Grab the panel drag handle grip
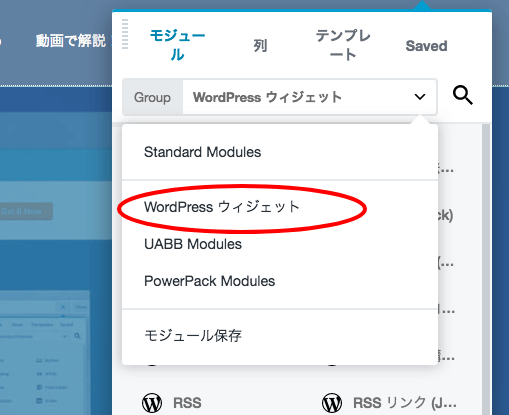 pos(125,34)
